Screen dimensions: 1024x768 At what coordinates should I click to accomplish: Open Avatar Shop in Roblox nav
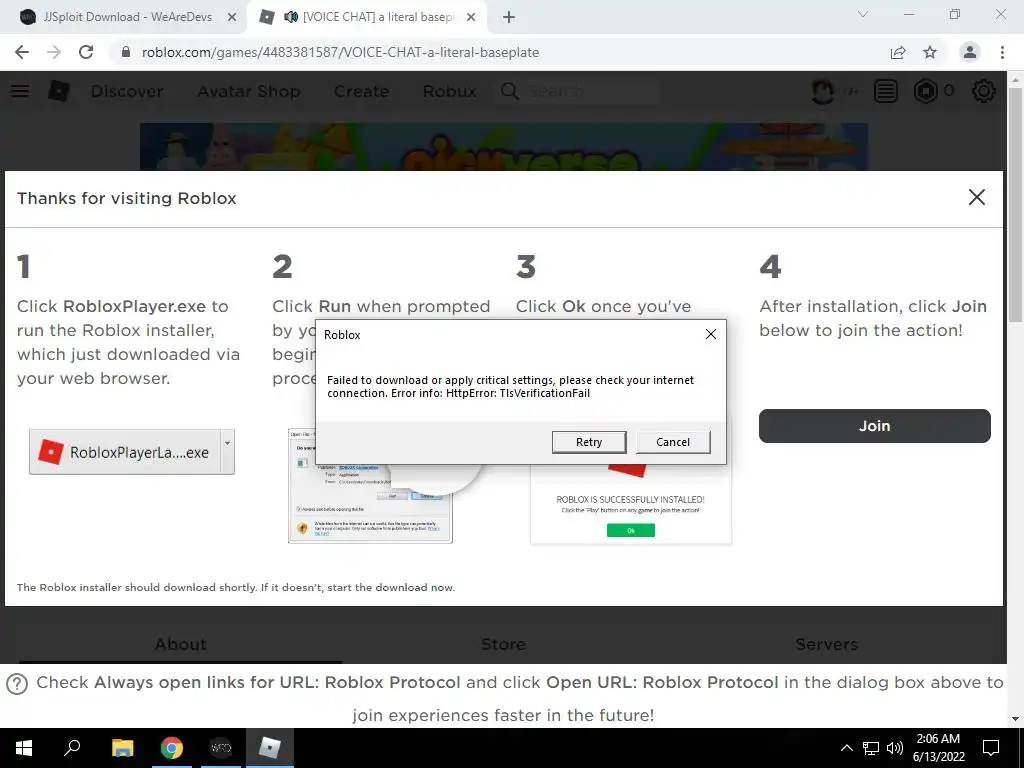pos(249,91)
